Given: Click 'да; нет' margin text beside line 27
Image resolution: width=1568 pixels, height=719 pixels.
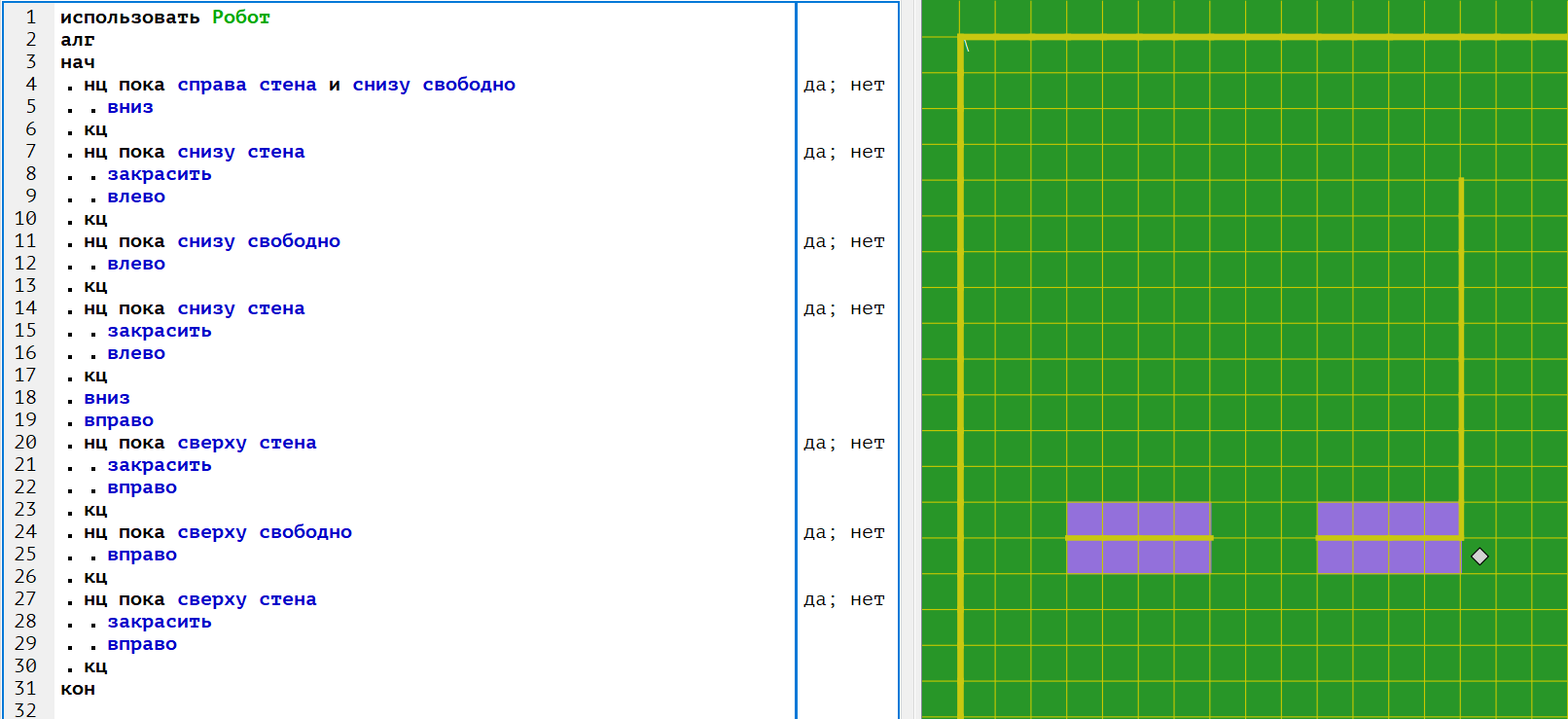Looking at the screenshot, I should (x=843, y=599).
